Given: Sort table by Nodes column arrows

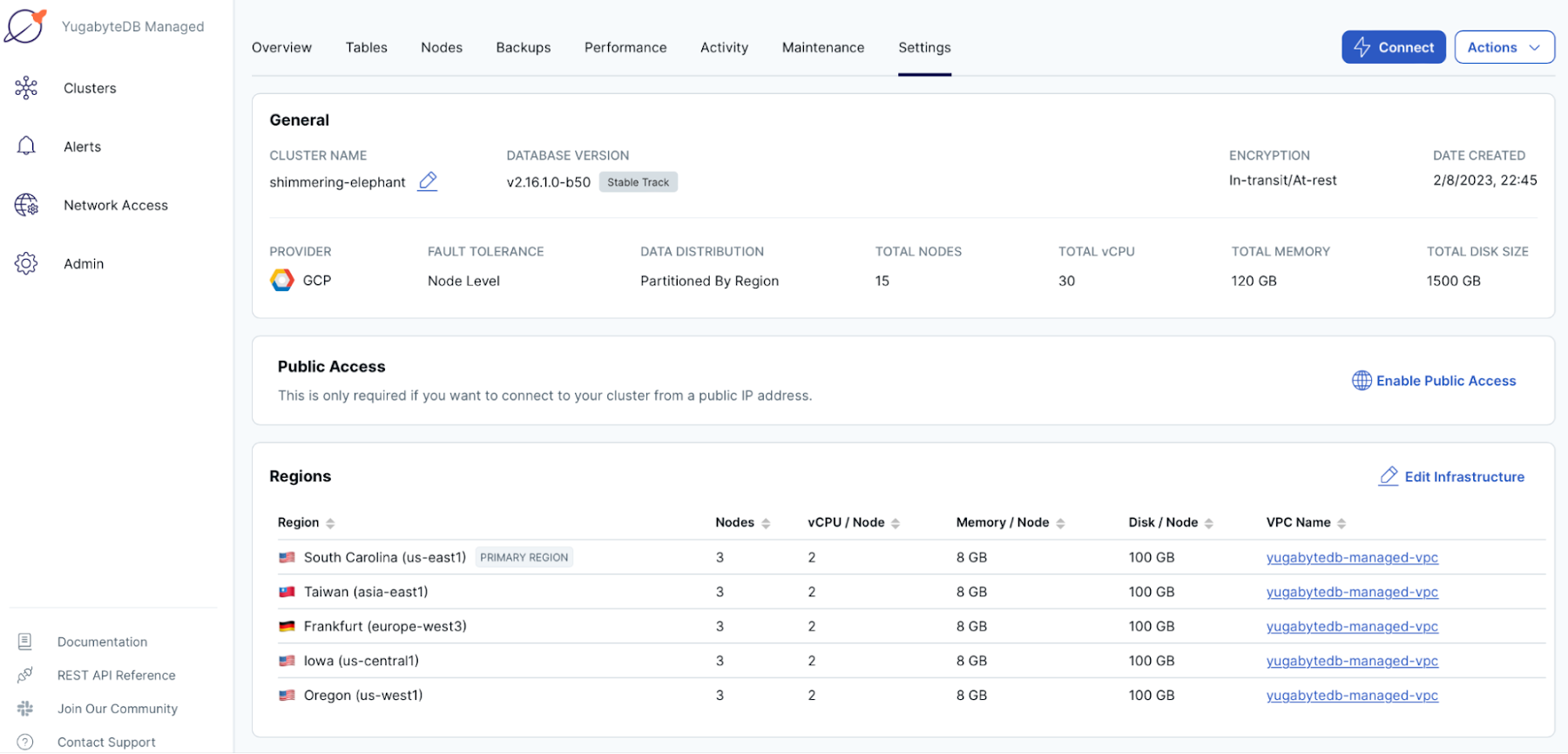Looking at the screenshot, I should click(x=766, y=523).
